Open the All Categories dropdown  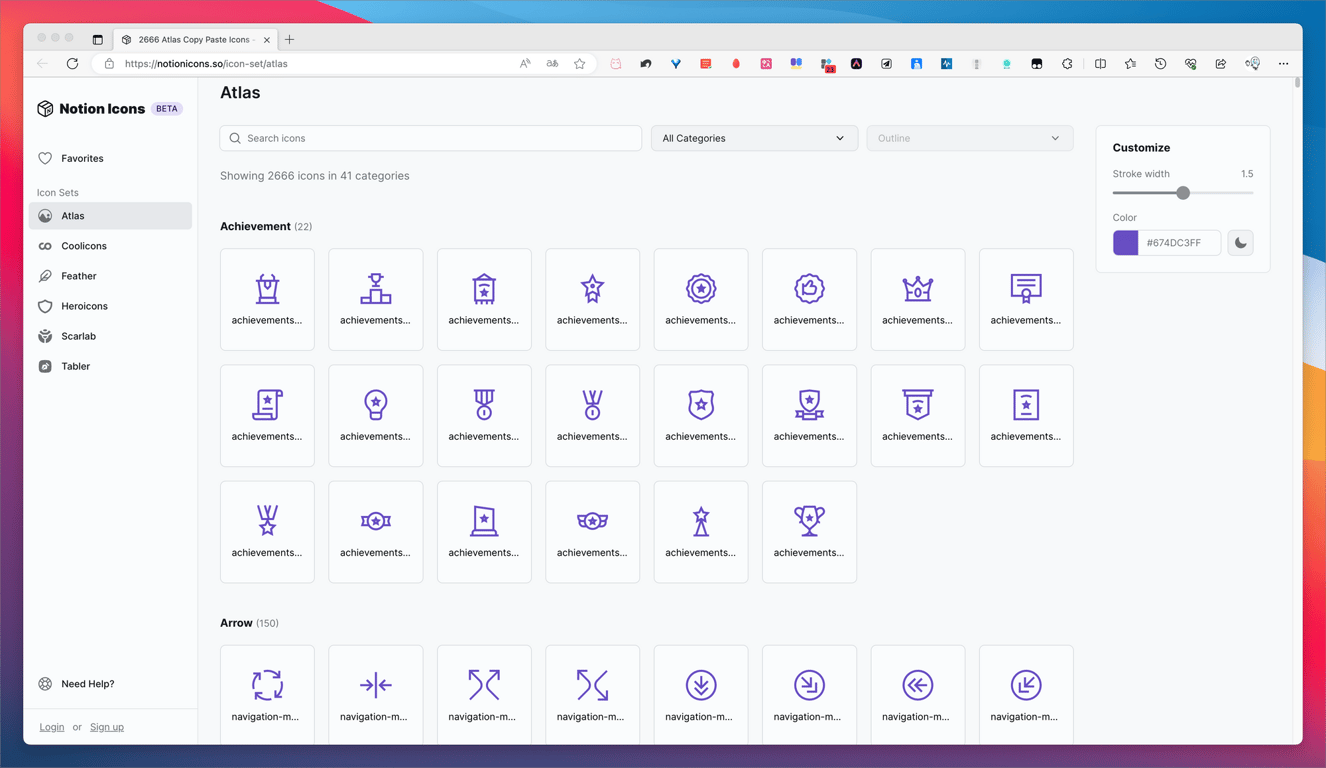754,138
